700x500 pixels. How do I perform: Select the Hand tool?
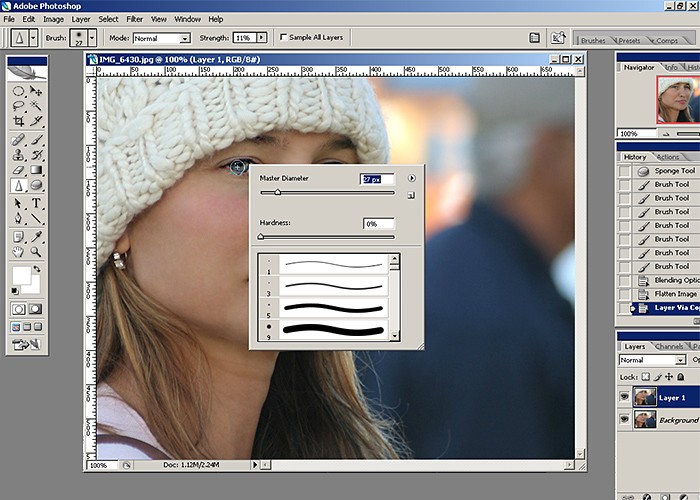(x=18, y=252)
